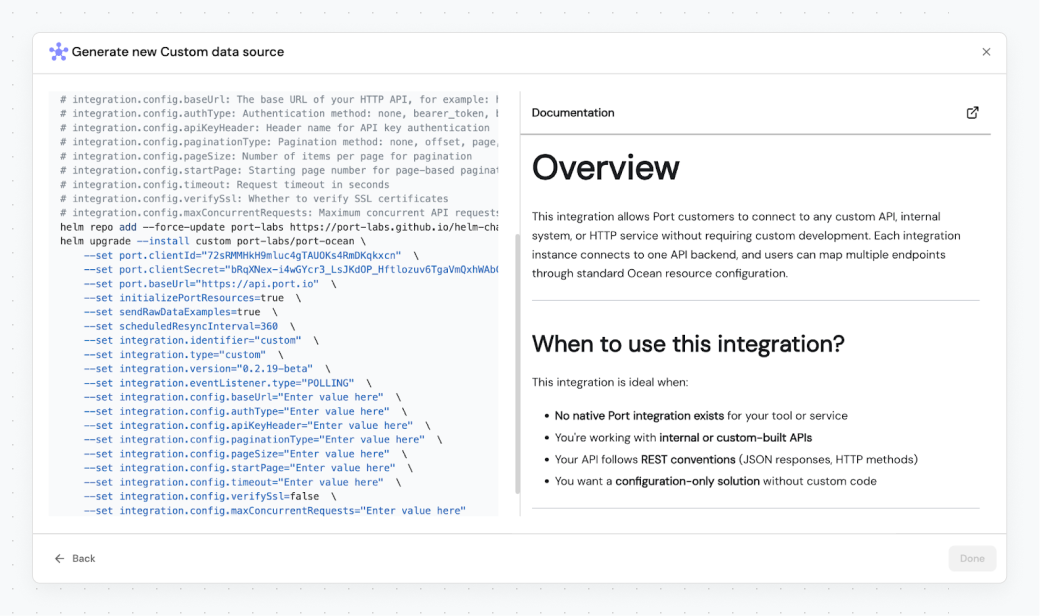Click the --set integration.config.startPage value line
The width and height of the screenshot is (1040, 616).
point(248,468)
